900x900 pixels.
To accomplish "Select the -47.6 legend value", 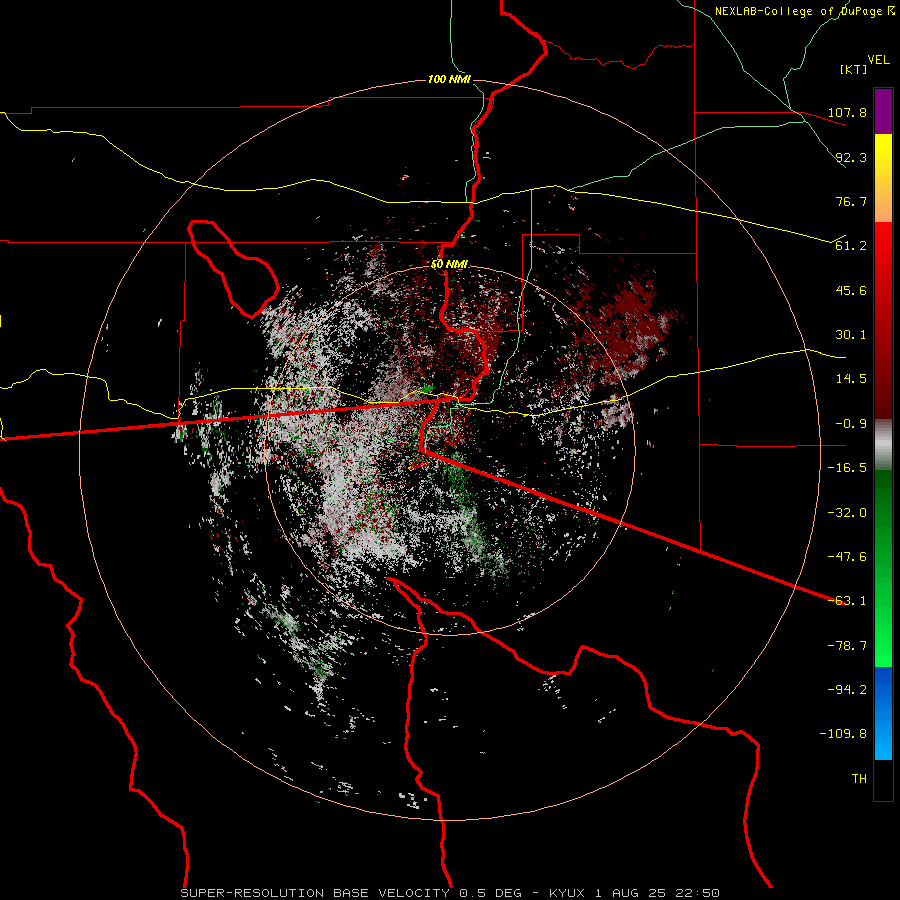I will (847, 557).
